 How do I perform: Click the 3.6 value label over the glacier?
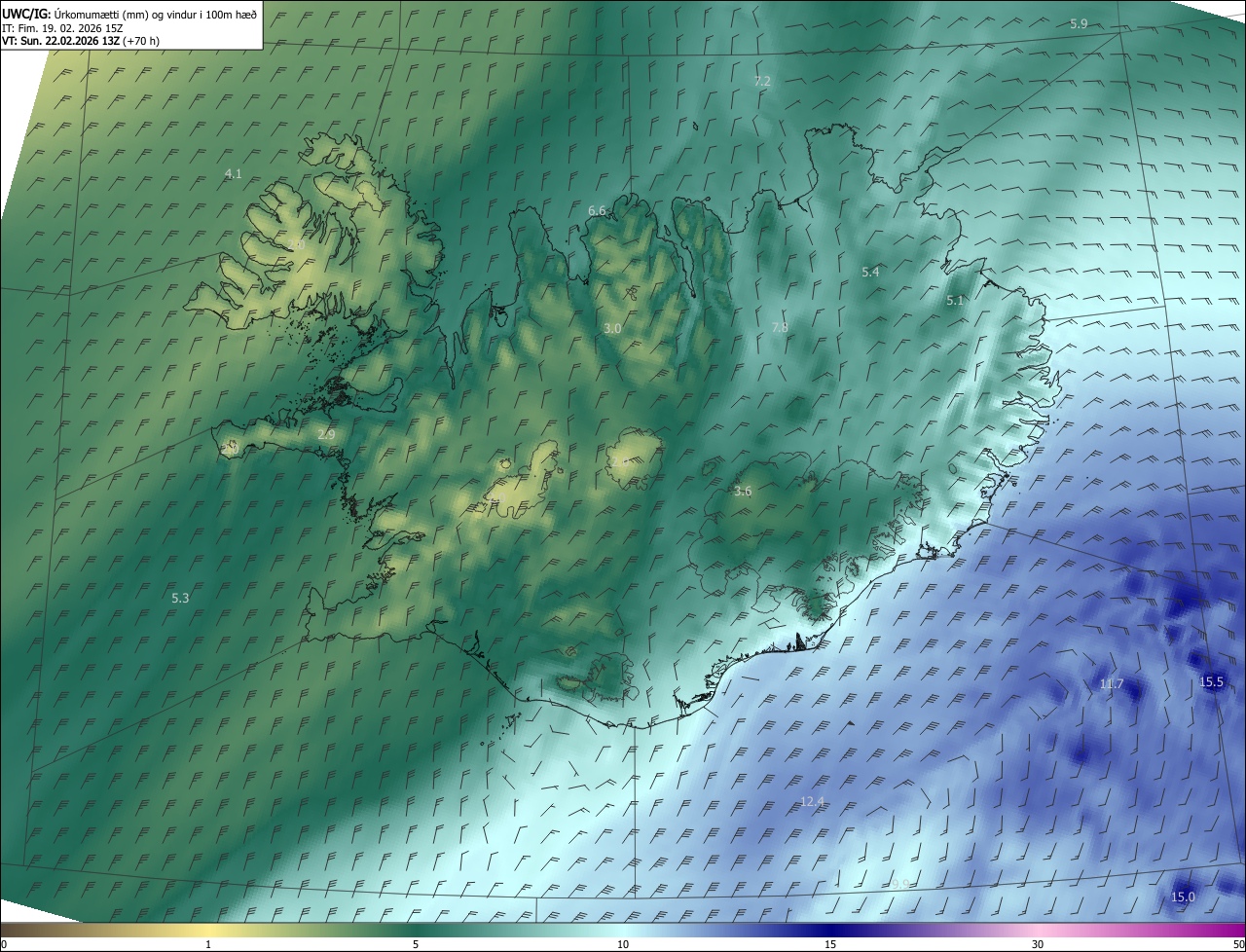(743, 492)
